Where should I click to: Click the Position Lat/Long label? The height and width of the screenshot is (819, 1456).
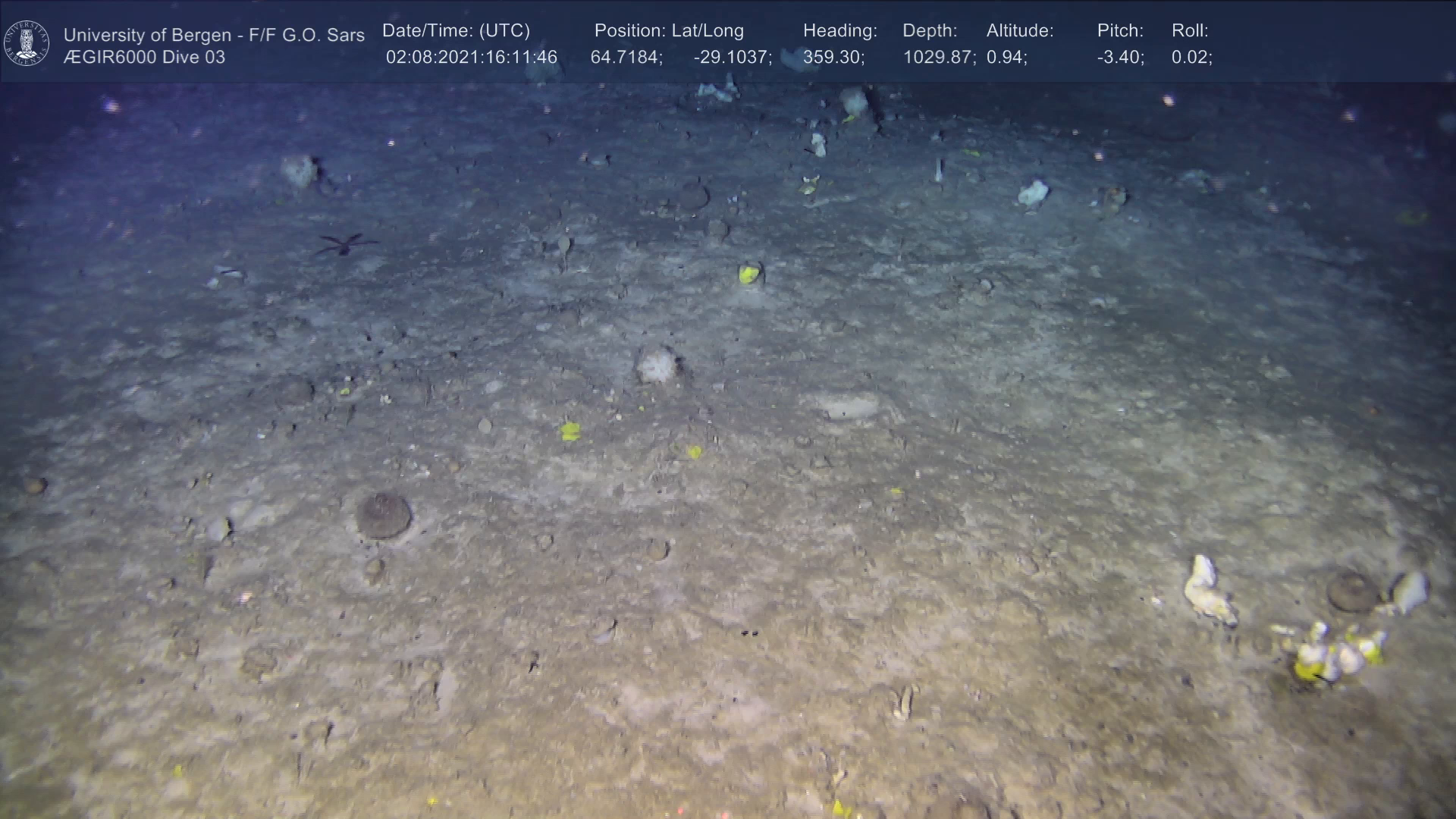click(669, 31)
